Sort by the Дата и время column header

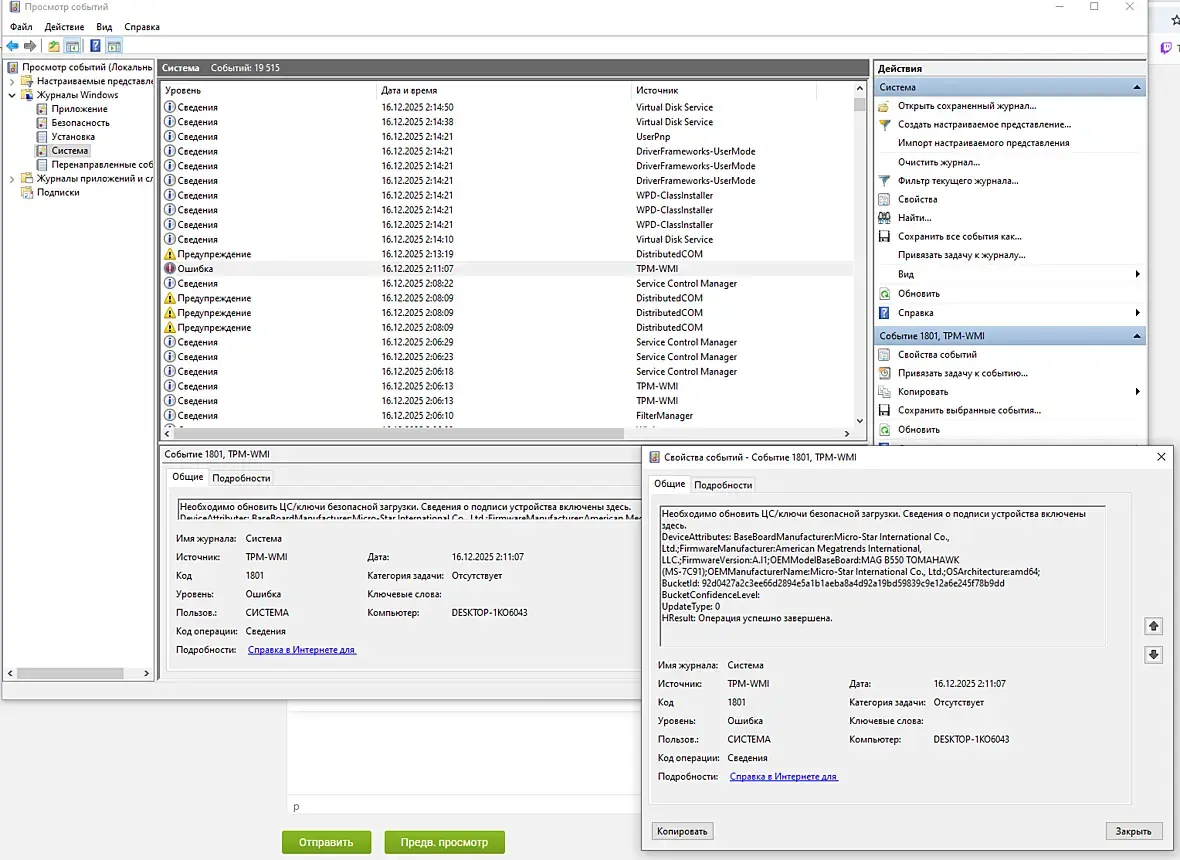503,90
